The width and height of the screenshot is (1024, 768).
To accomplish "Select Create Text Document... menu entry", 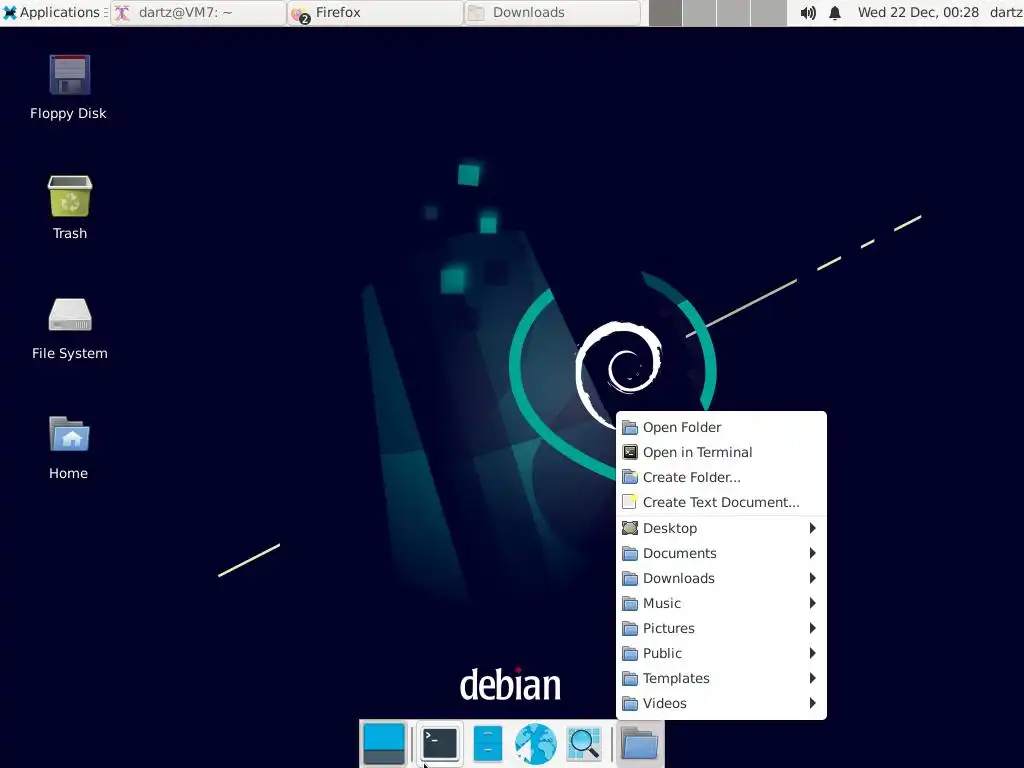I will (721, 502).
